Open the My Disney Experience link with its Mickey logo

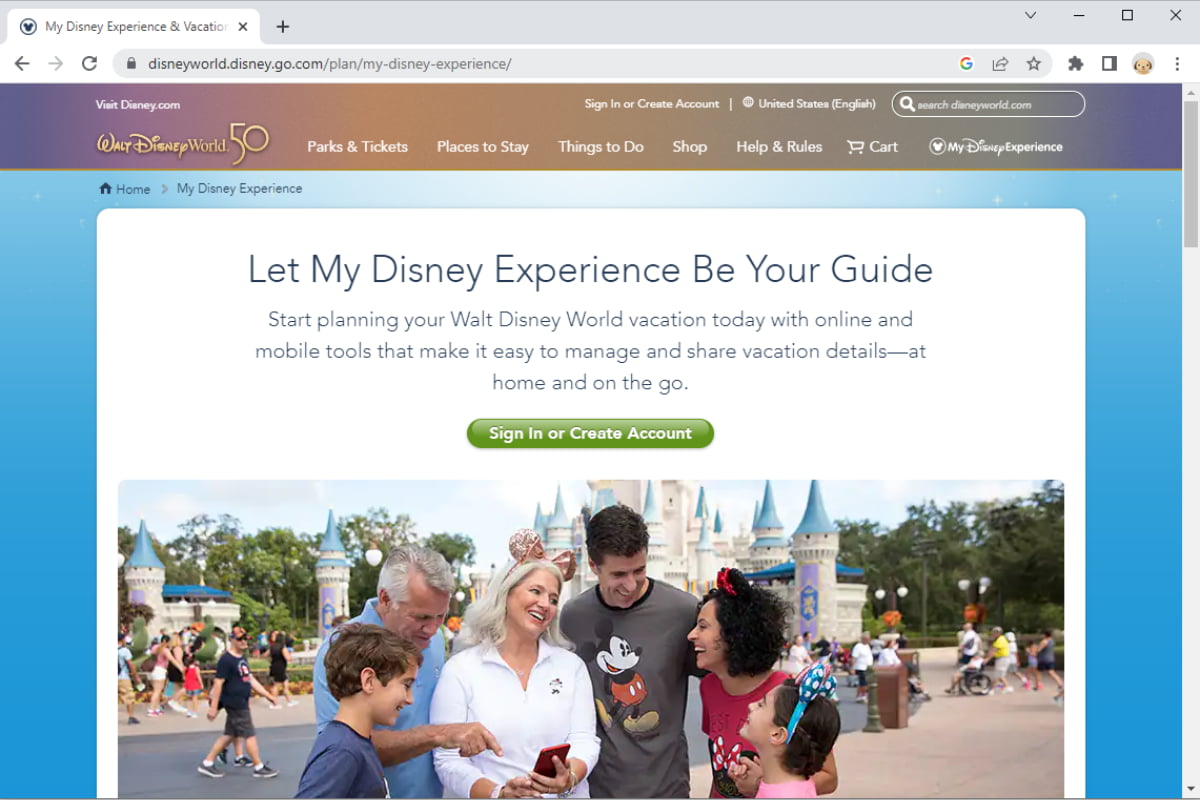996,147
